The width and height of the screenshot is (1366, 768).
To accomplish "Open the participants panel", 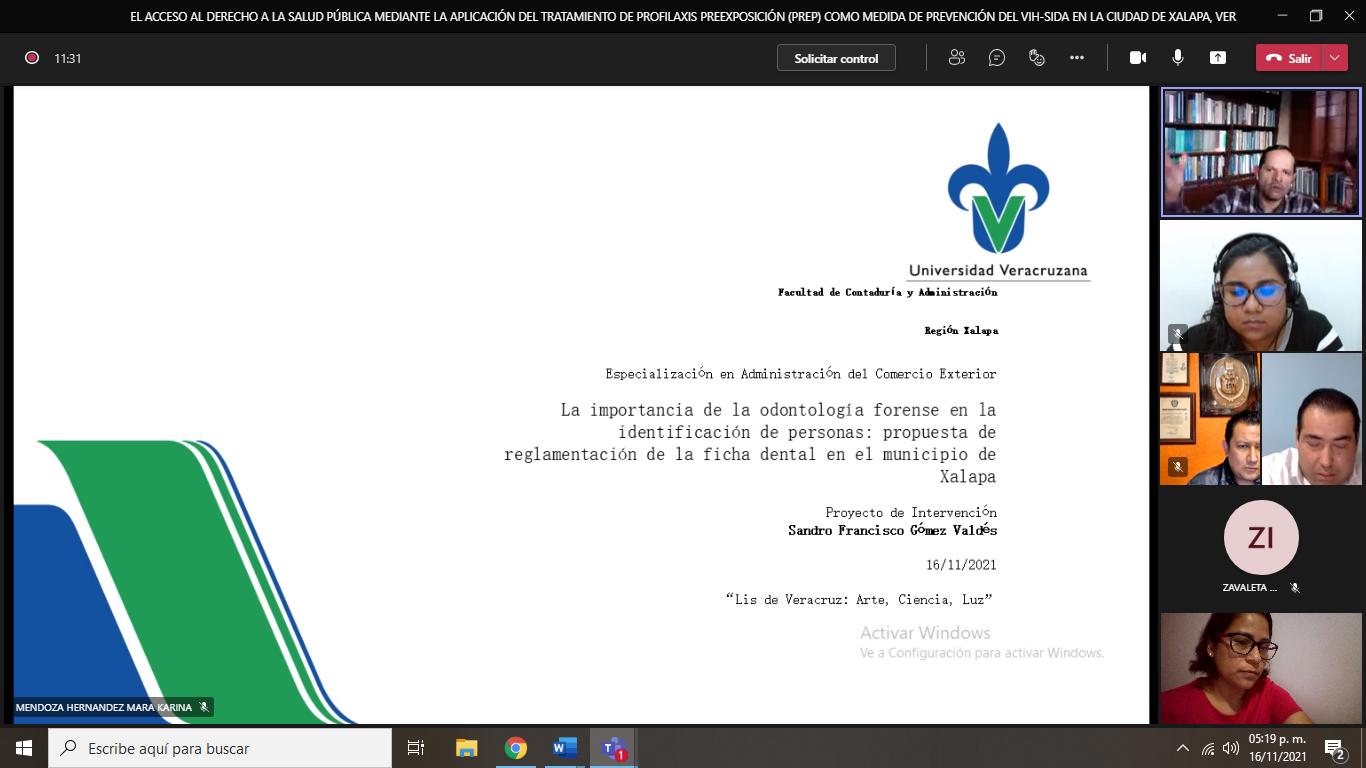I will coord(957,58).
